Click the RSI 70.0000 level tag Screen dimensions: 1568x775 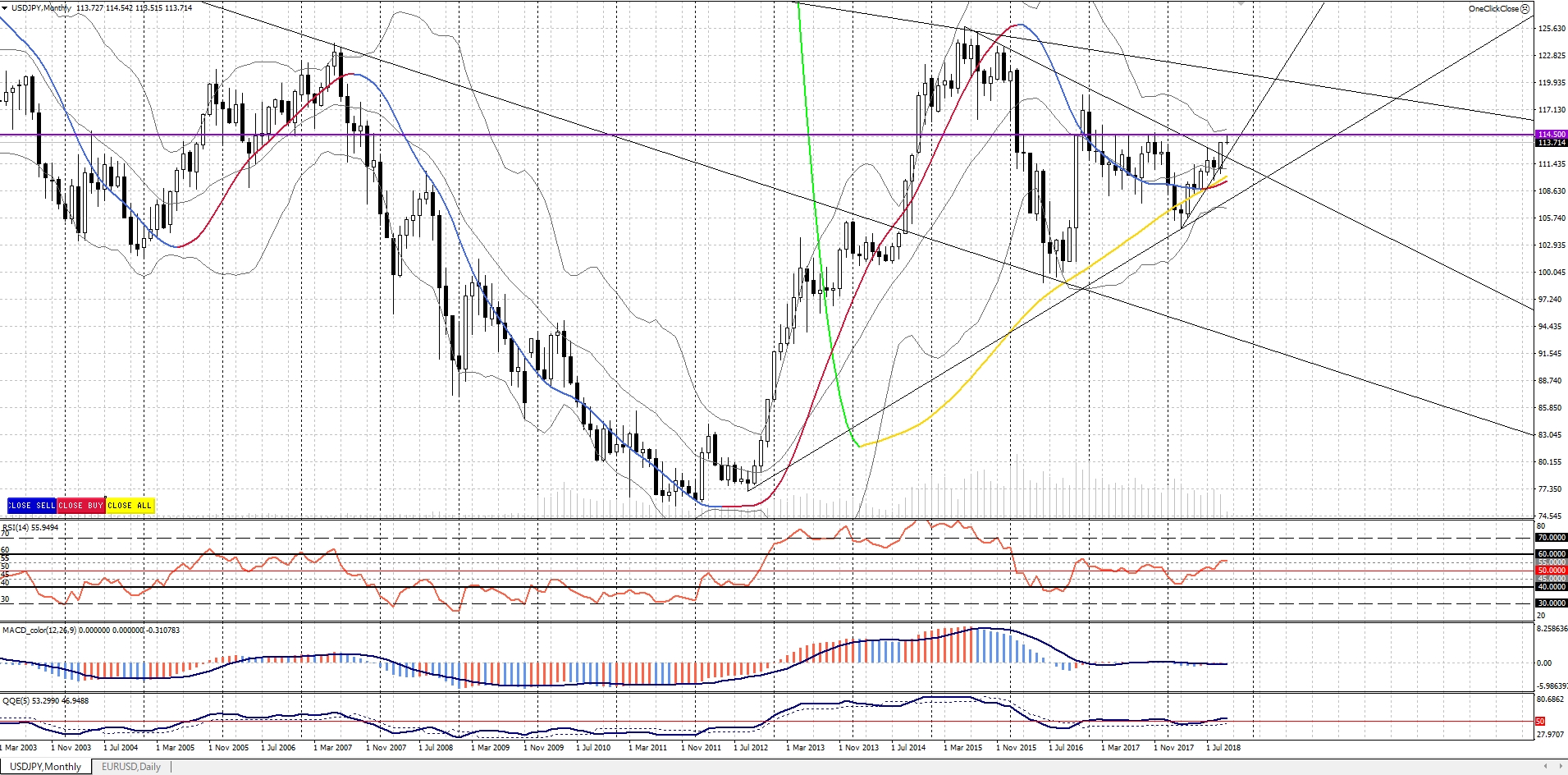point(1551,538)
